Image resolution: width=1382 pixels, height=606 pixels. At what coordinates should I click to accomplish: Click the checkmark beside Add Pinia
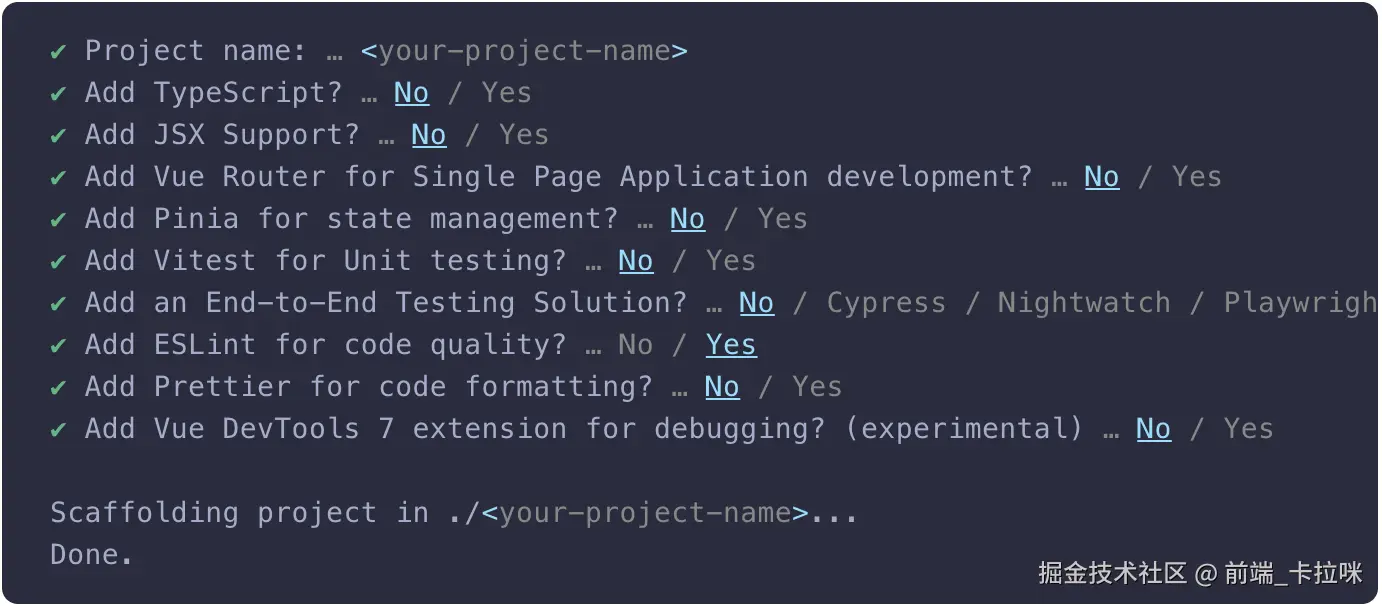pos(59,219)
